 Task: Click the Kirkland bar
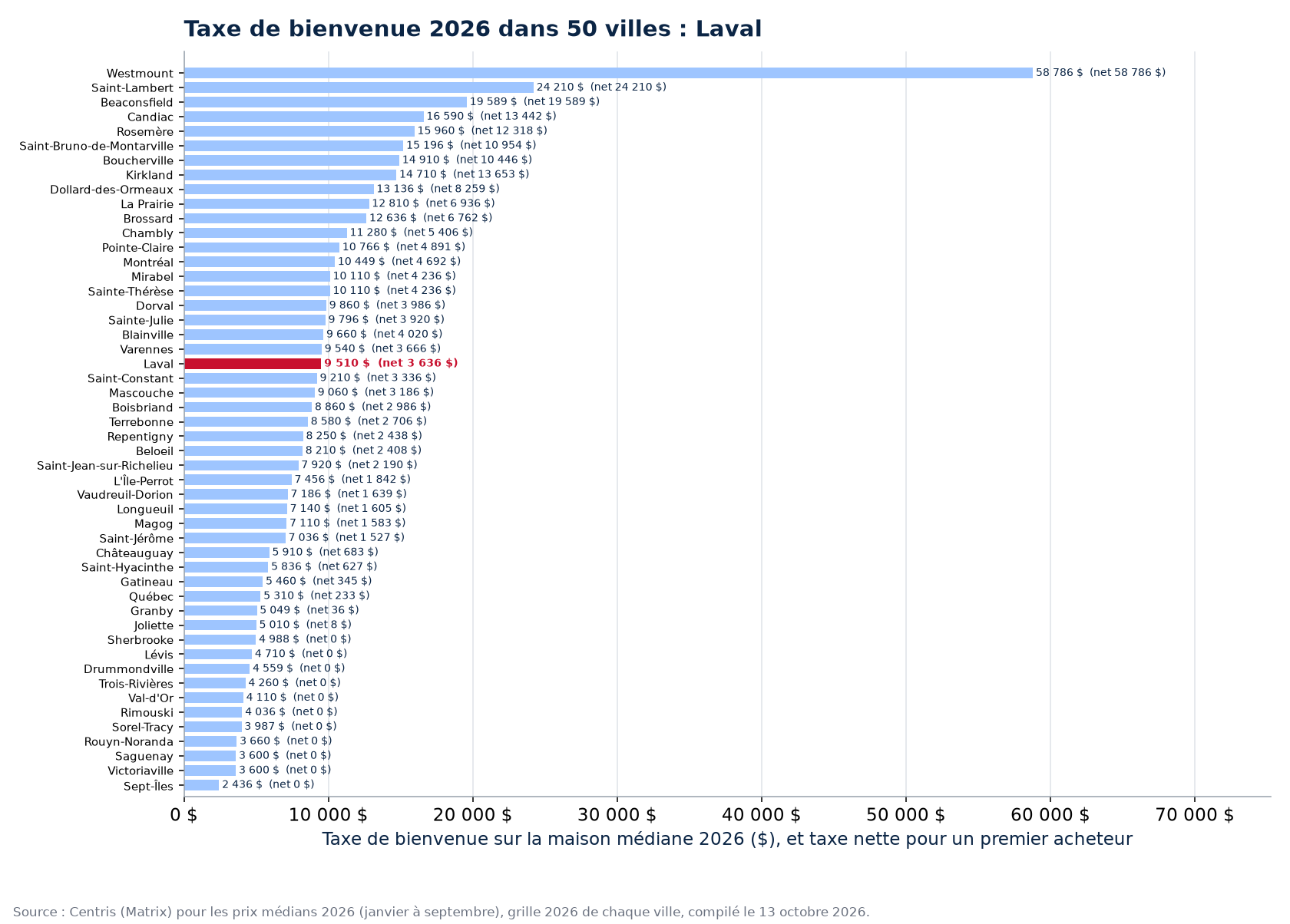[290, 175]
